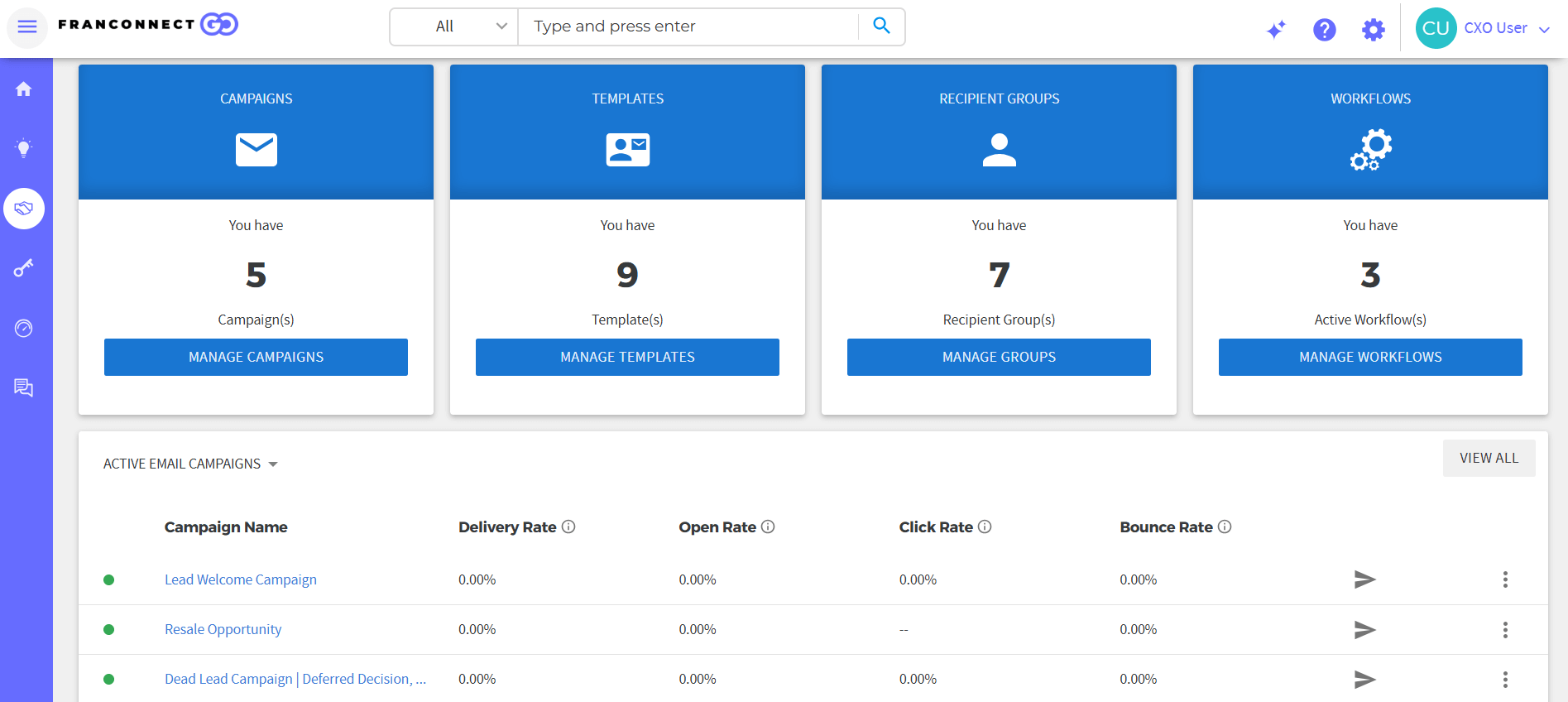Click the View All button
This screenshot has width=1568, height=702.
click(x=1489, y=458)
